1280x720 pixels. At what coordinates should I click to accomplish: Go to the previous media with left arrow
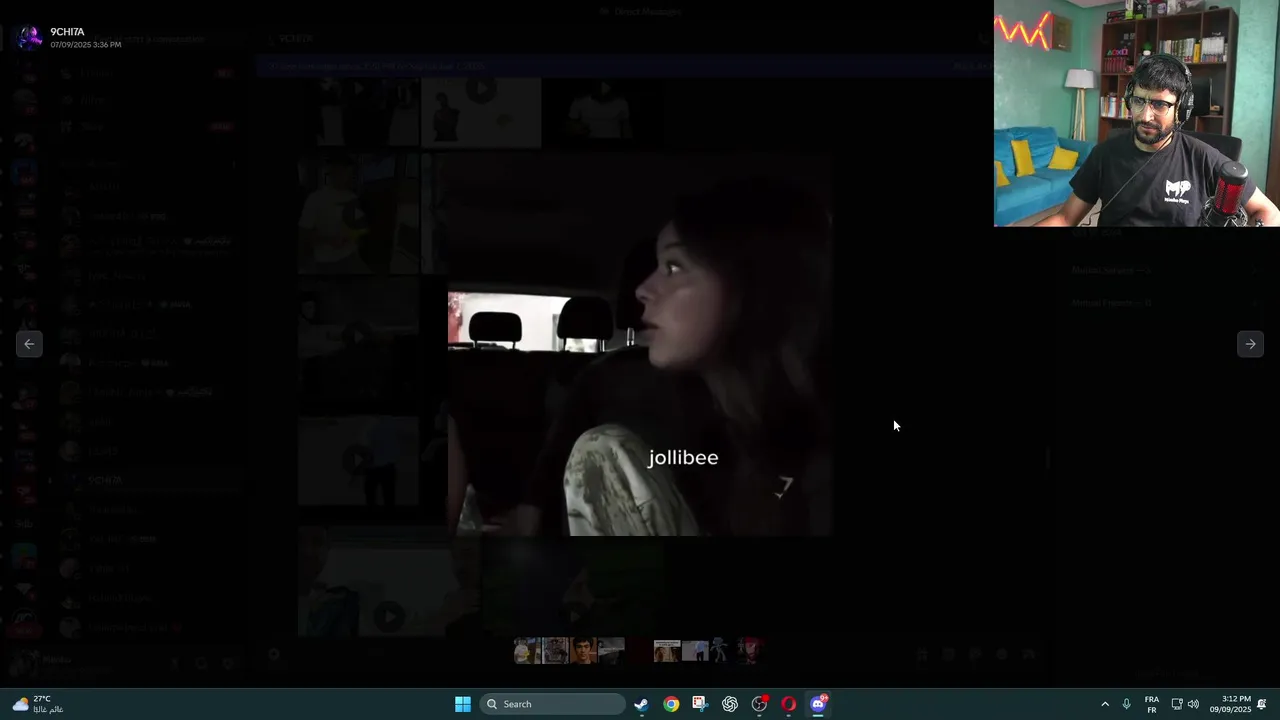[x=29, y=344]
